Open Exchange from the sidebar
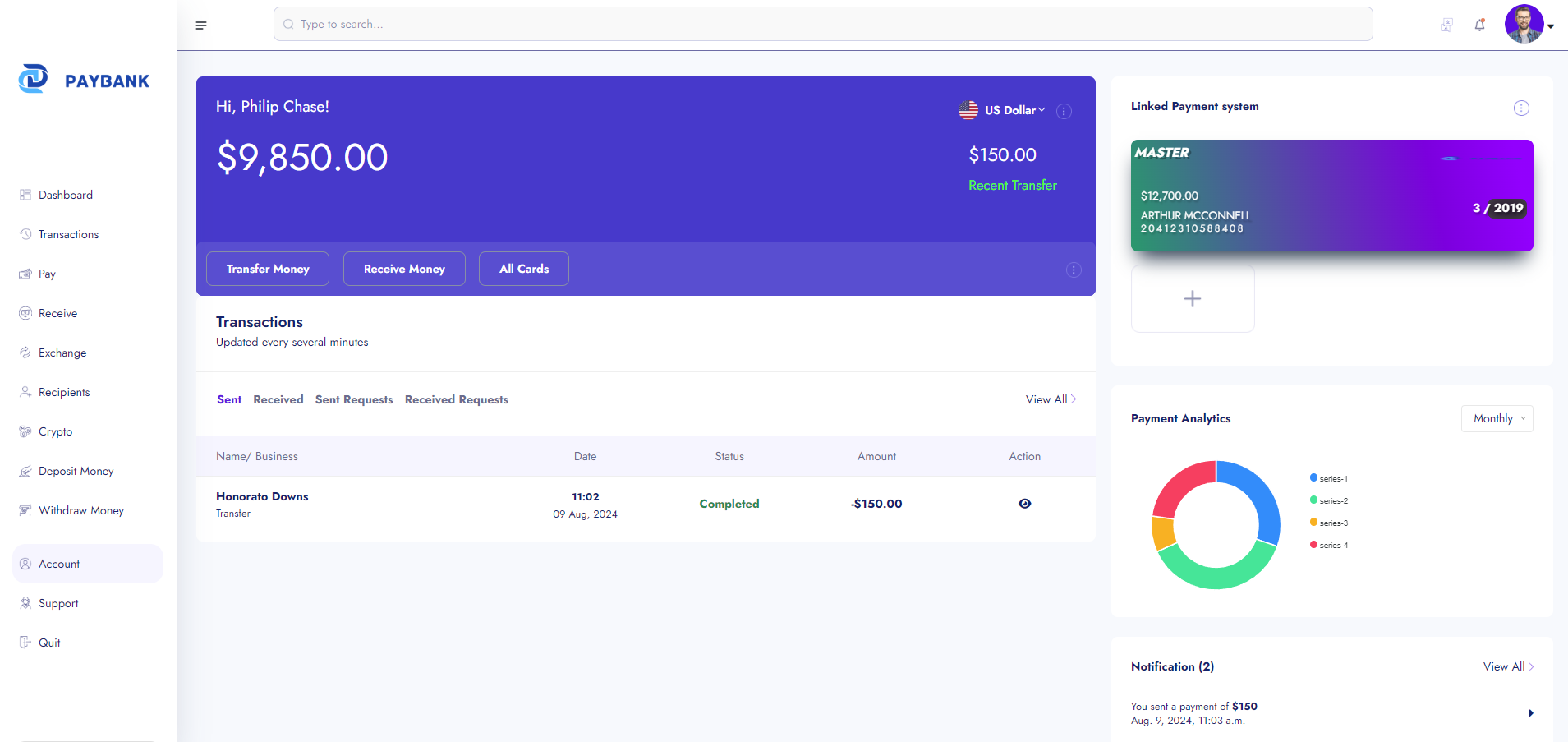This screenshot has width=1568, height=742. (62, 353)
